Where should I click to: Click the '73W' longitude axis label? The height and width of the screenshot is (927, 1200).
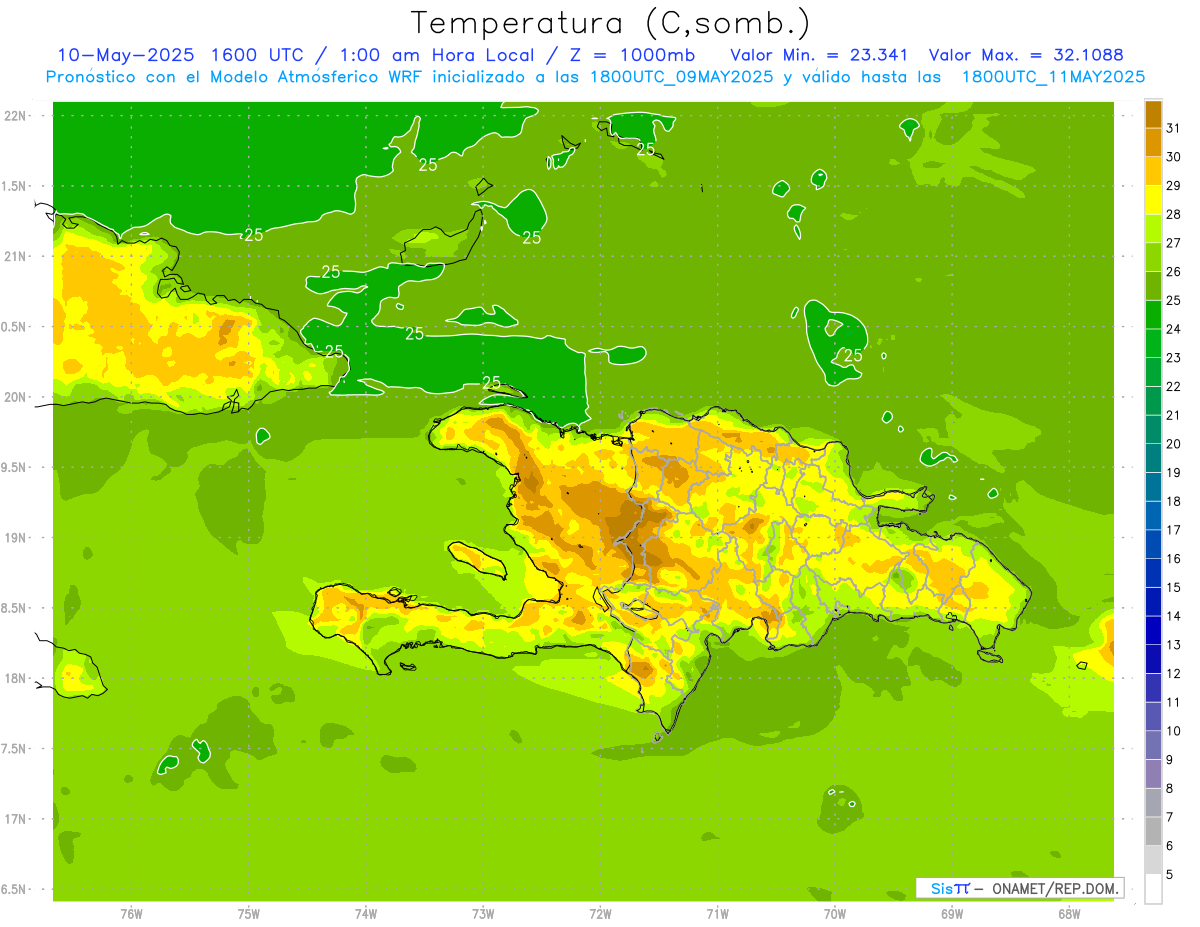click(483, 914)
